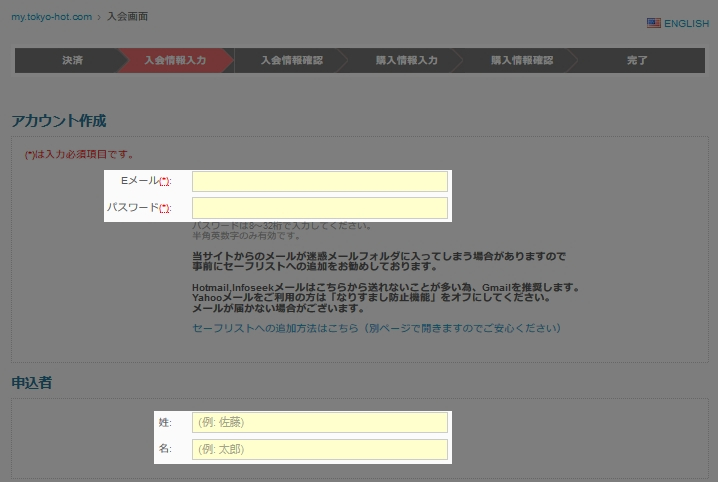Click the 姓 field with 佐藤 placeholder
The height and width of the screenshot is (482, 718).
(x=319, y=423)
